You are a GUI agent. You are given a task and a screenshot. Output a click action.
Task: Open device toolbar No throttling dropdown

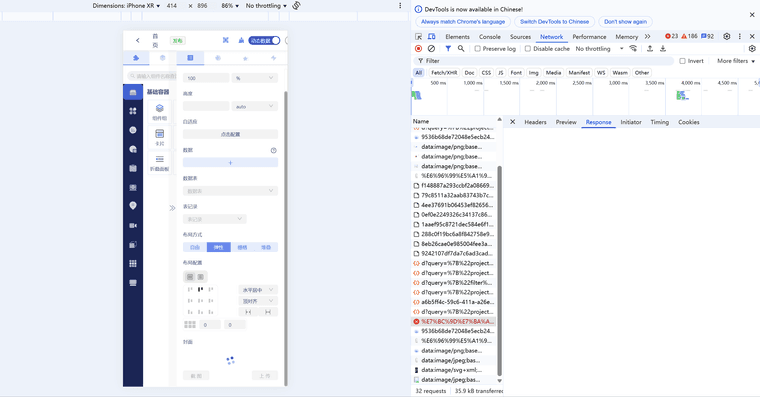(x=266, y=5)
